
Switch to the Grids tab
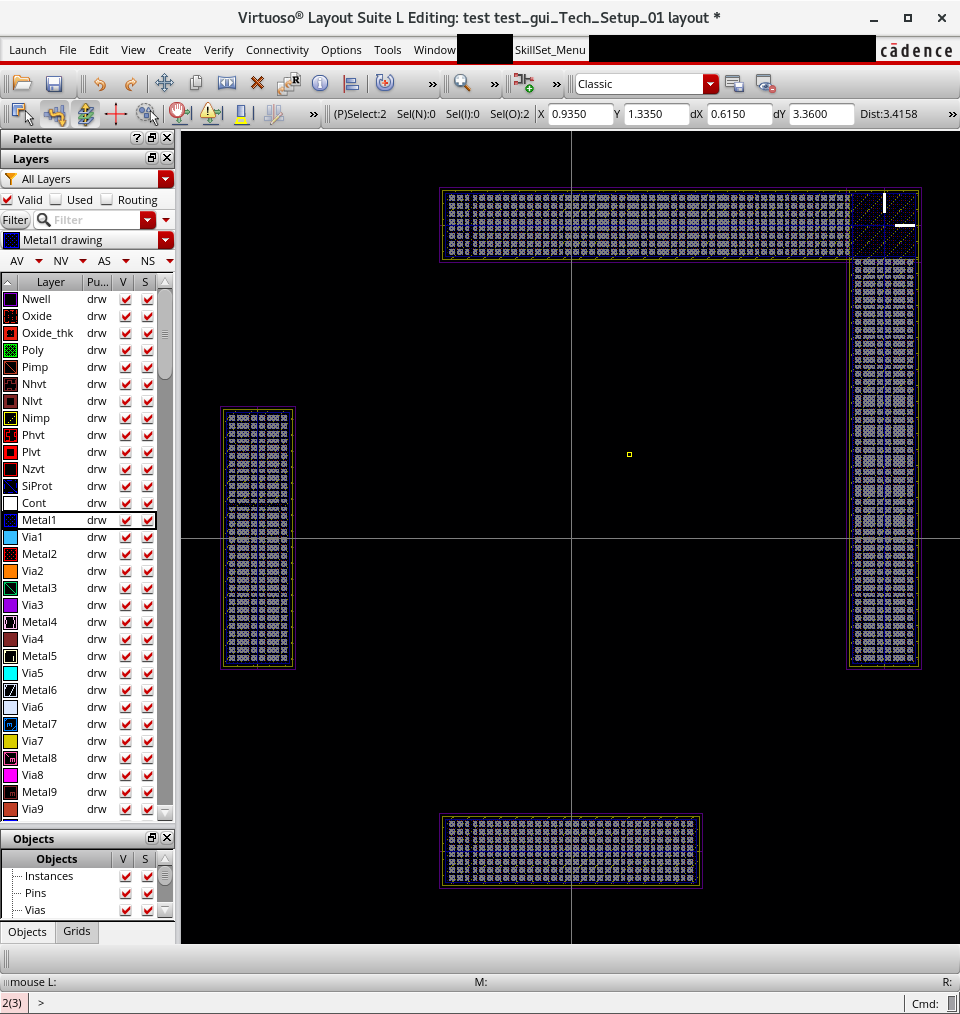pos(77,931)
